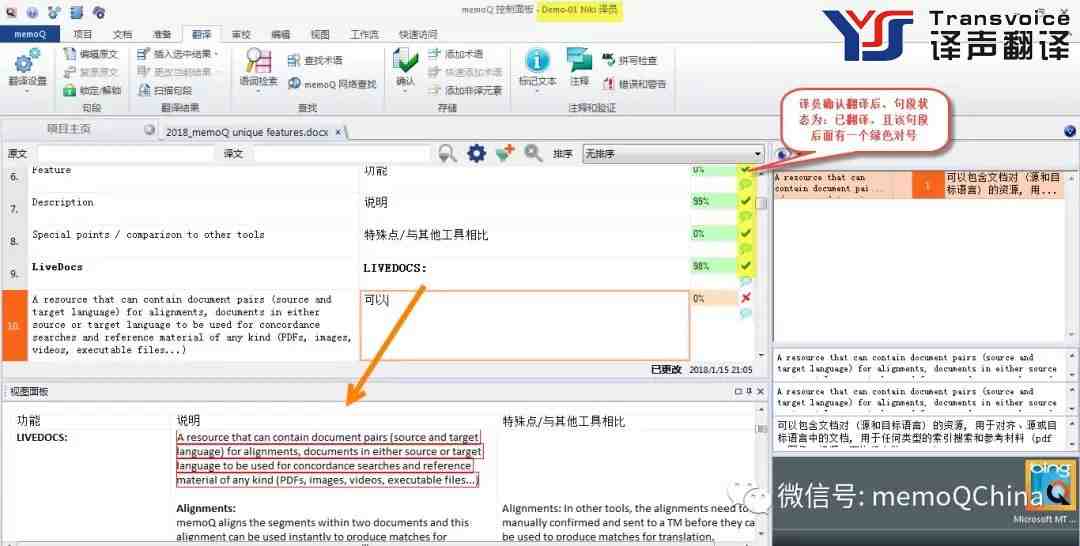This screenshot has height=546, width=1080.
Task: Open filter settings blue gear icon
Action: click(477, 154)
